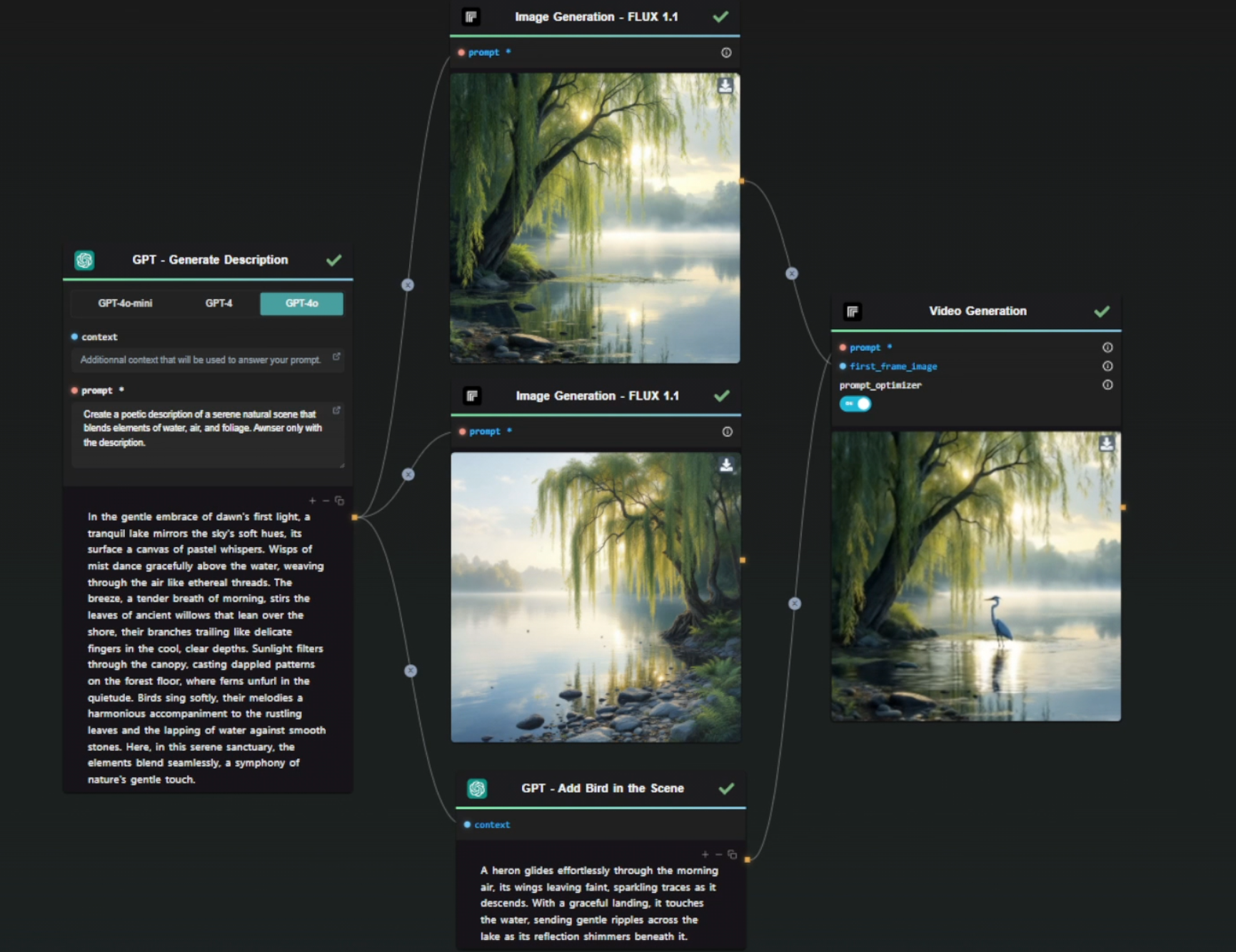Open info for the prompt_optimizer setting
Screen dimensions: 1236x952
[1107, 385]
